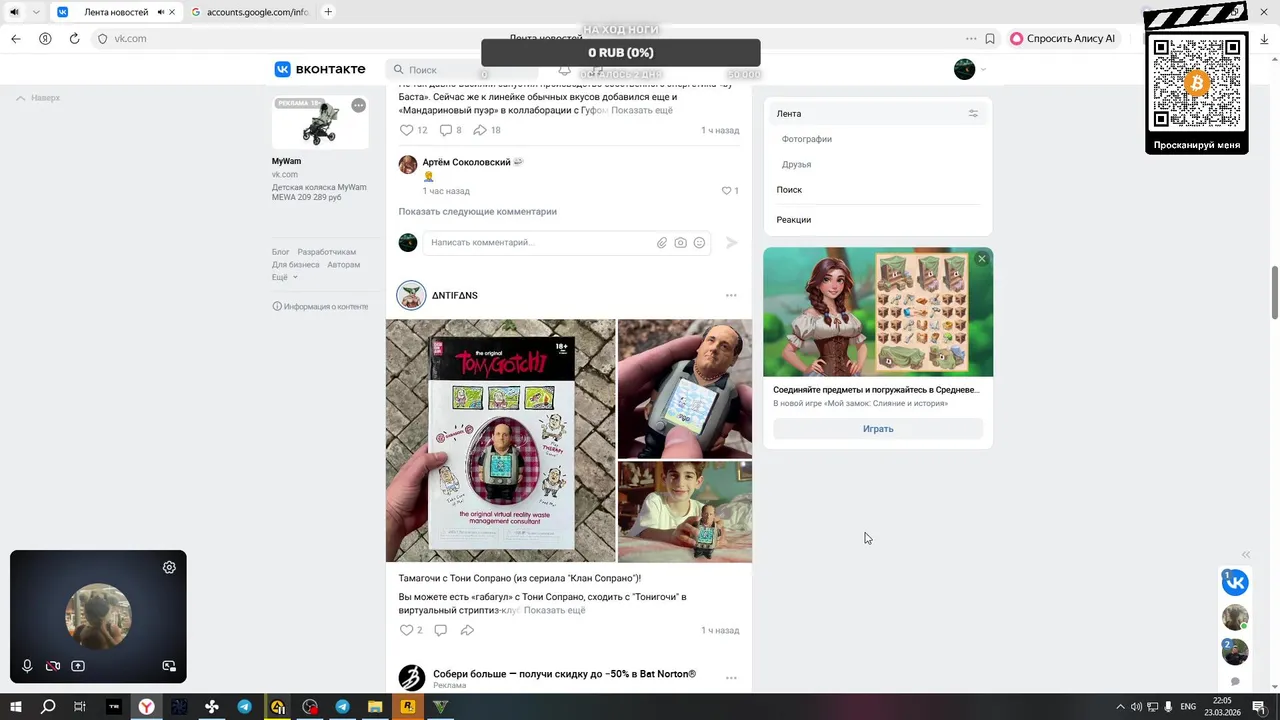Open the emoji picker in comment box
The image size is (1280, 720).
point(700,243)
